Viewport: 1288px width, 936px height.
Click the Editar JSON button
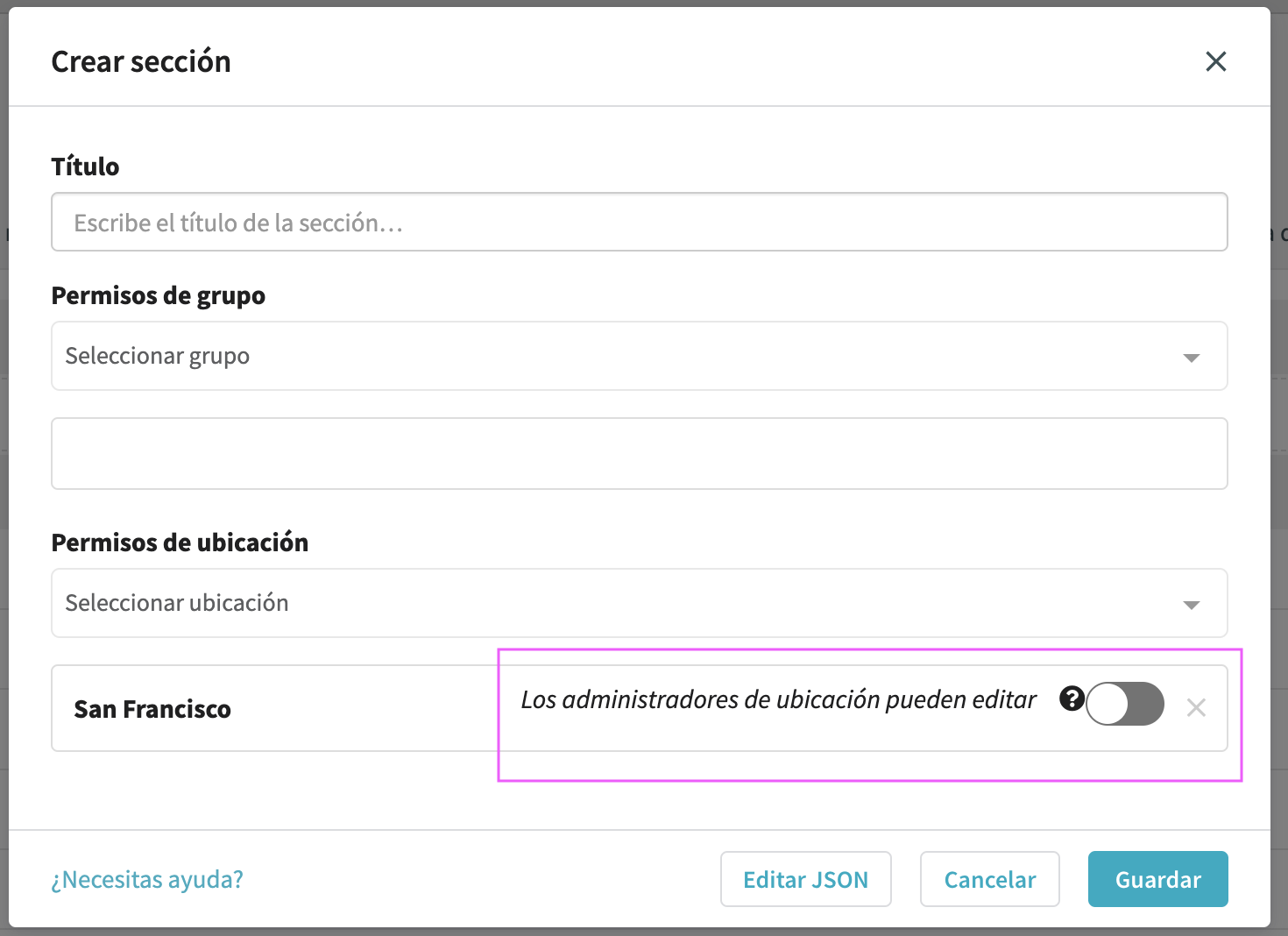click(x=806, y=879)
